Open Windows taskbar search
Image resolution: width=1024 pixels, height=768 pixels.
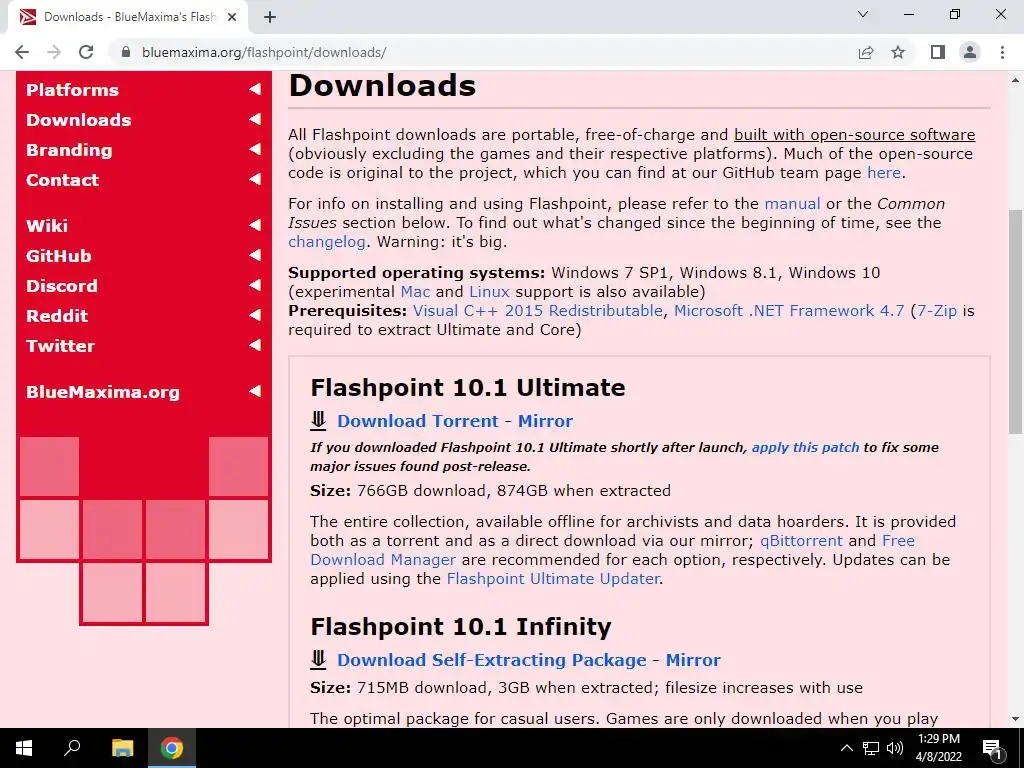72,748
